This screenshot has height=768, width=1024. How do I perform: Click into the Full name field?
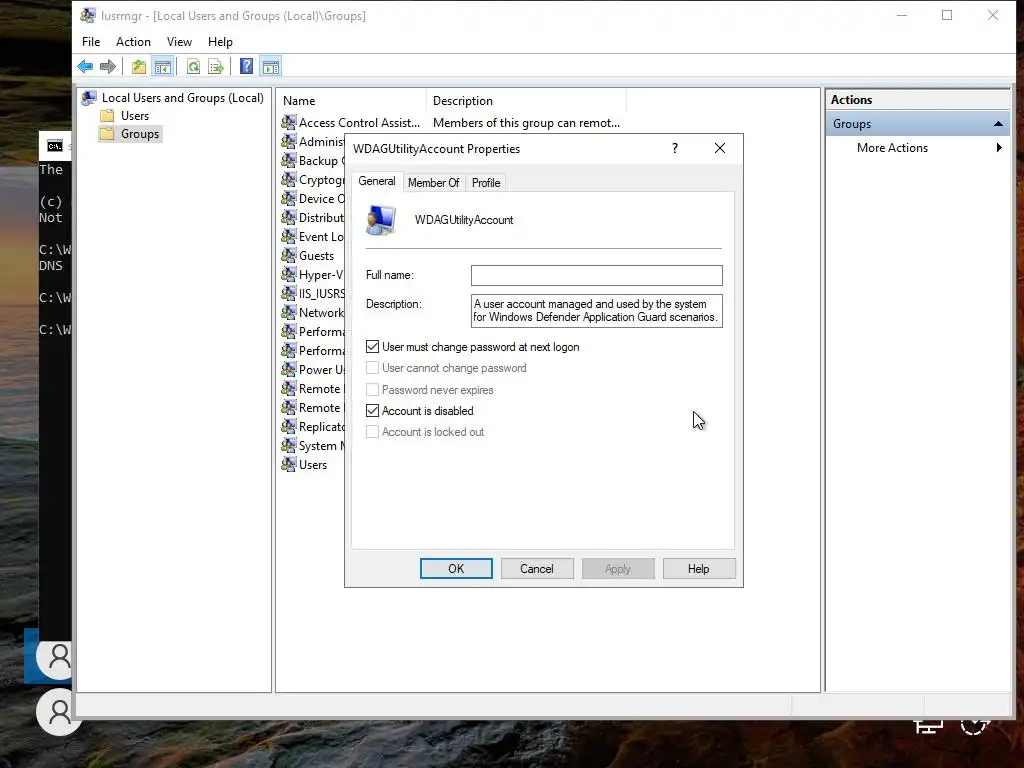[596, 275]
